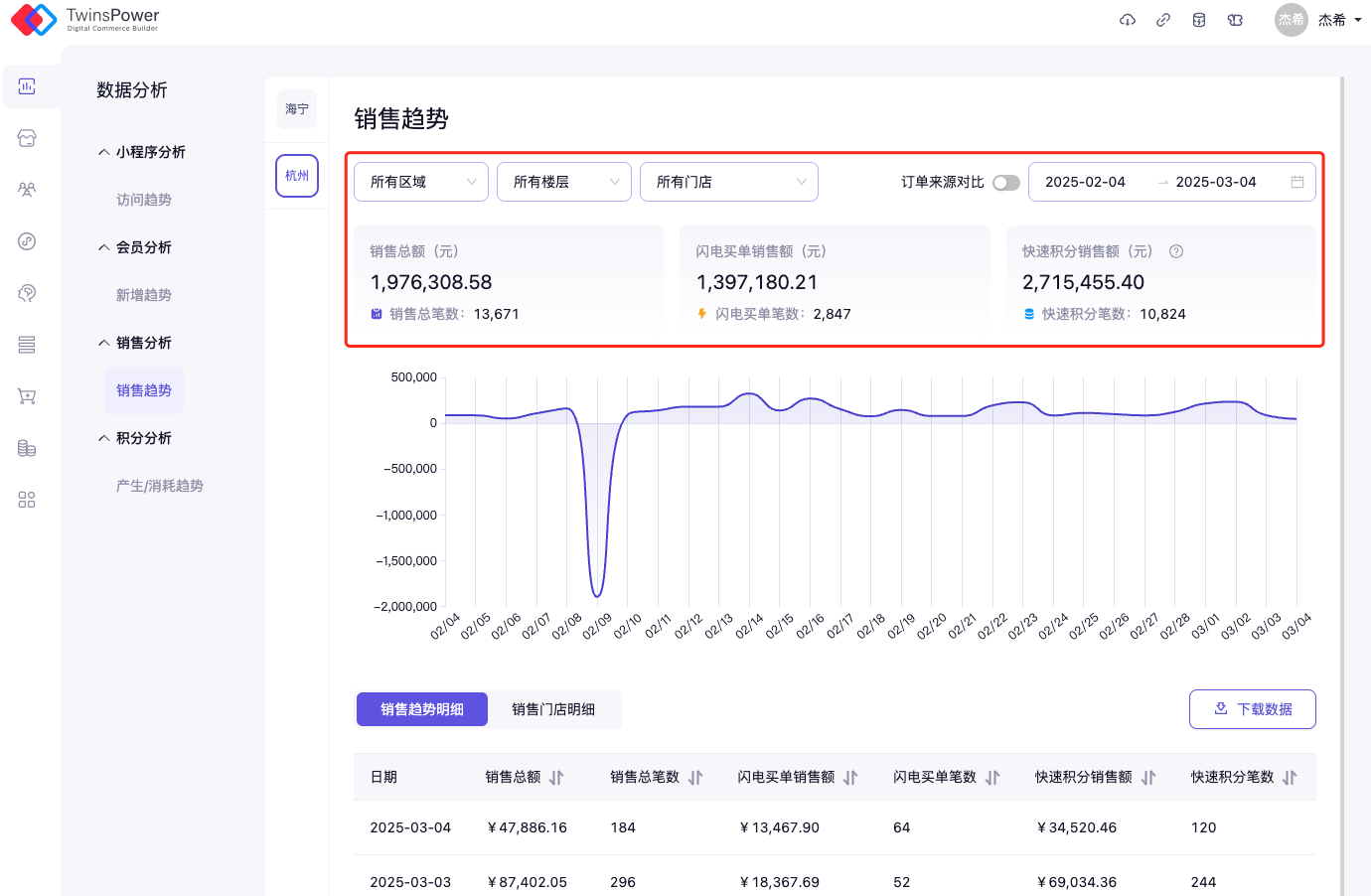Open the coins stack icon in sidebar

tap(27, 448)
